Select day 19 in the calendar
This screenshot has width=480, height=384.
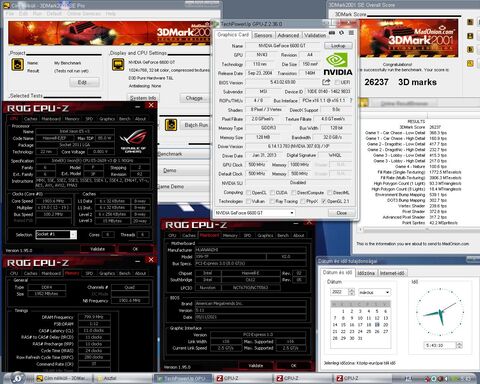377,325
